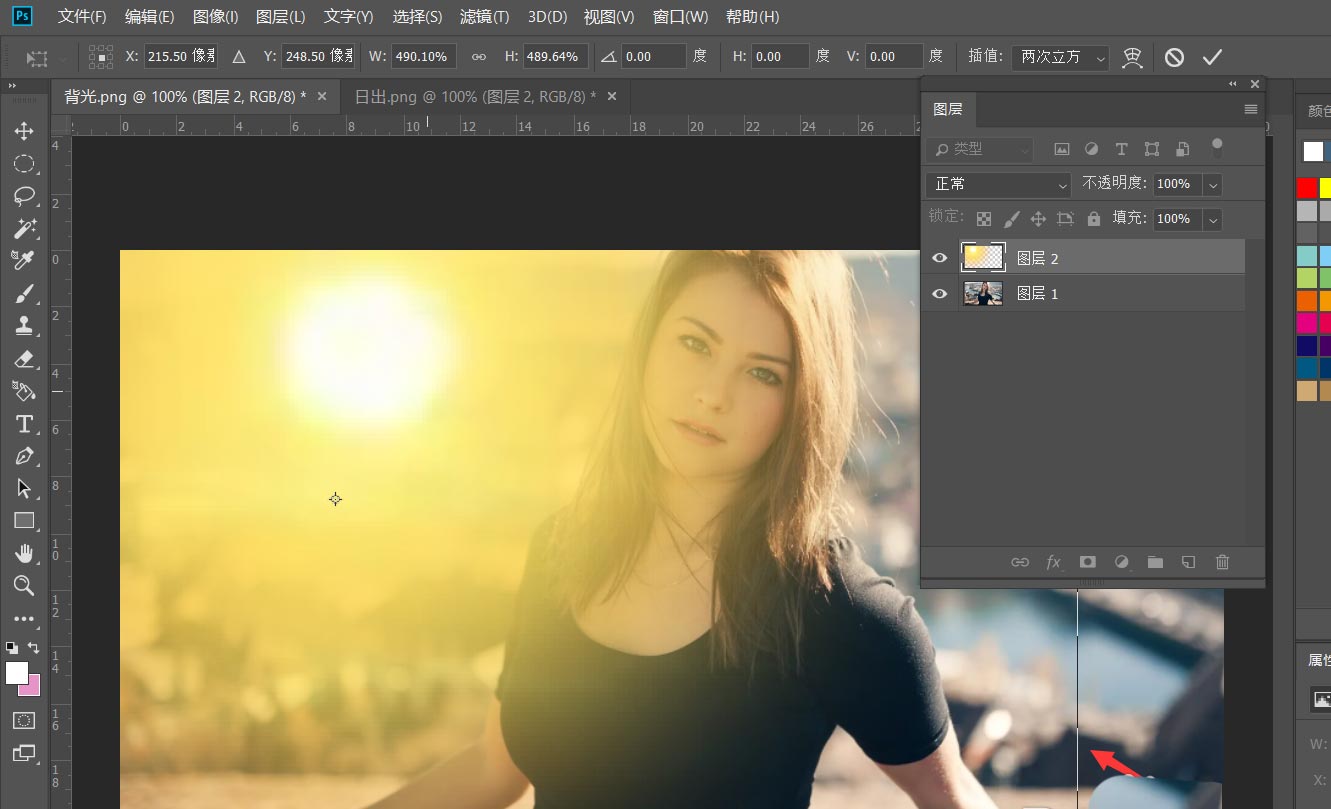Select the Magic Wand tool
The height and width of the screenshot is (809, 1331).
pos(24,229)
